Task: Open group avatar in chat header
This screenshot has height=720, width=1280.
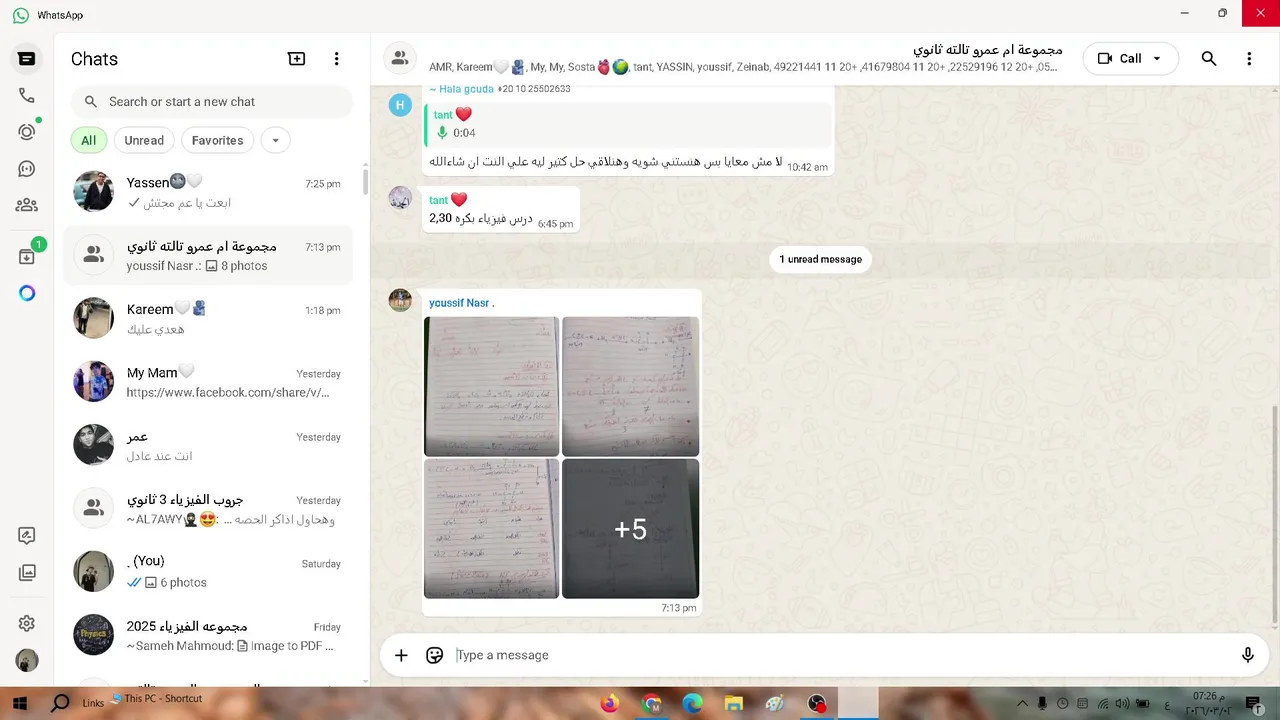Action: 400,59
